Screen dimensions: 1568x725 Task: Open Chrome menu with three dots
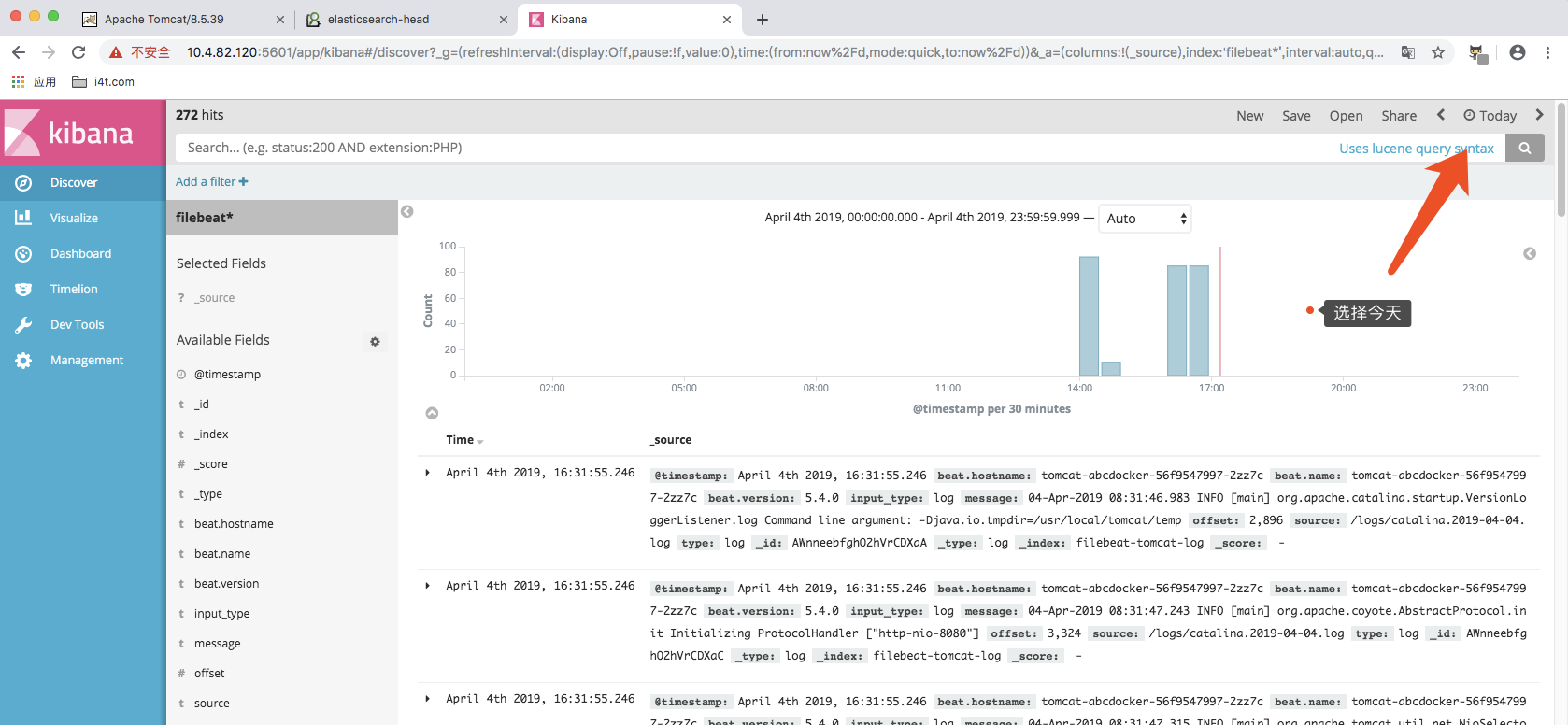tap(1547, 52)
